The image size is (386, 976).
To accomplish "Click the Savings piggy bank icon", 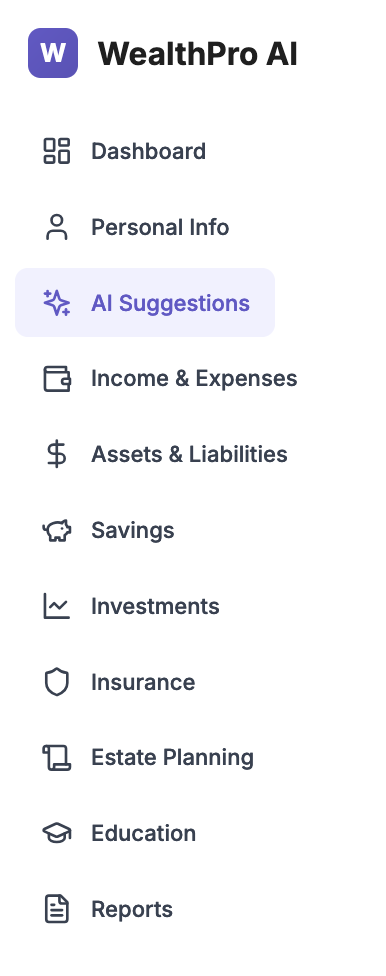I will click(57, 530).
